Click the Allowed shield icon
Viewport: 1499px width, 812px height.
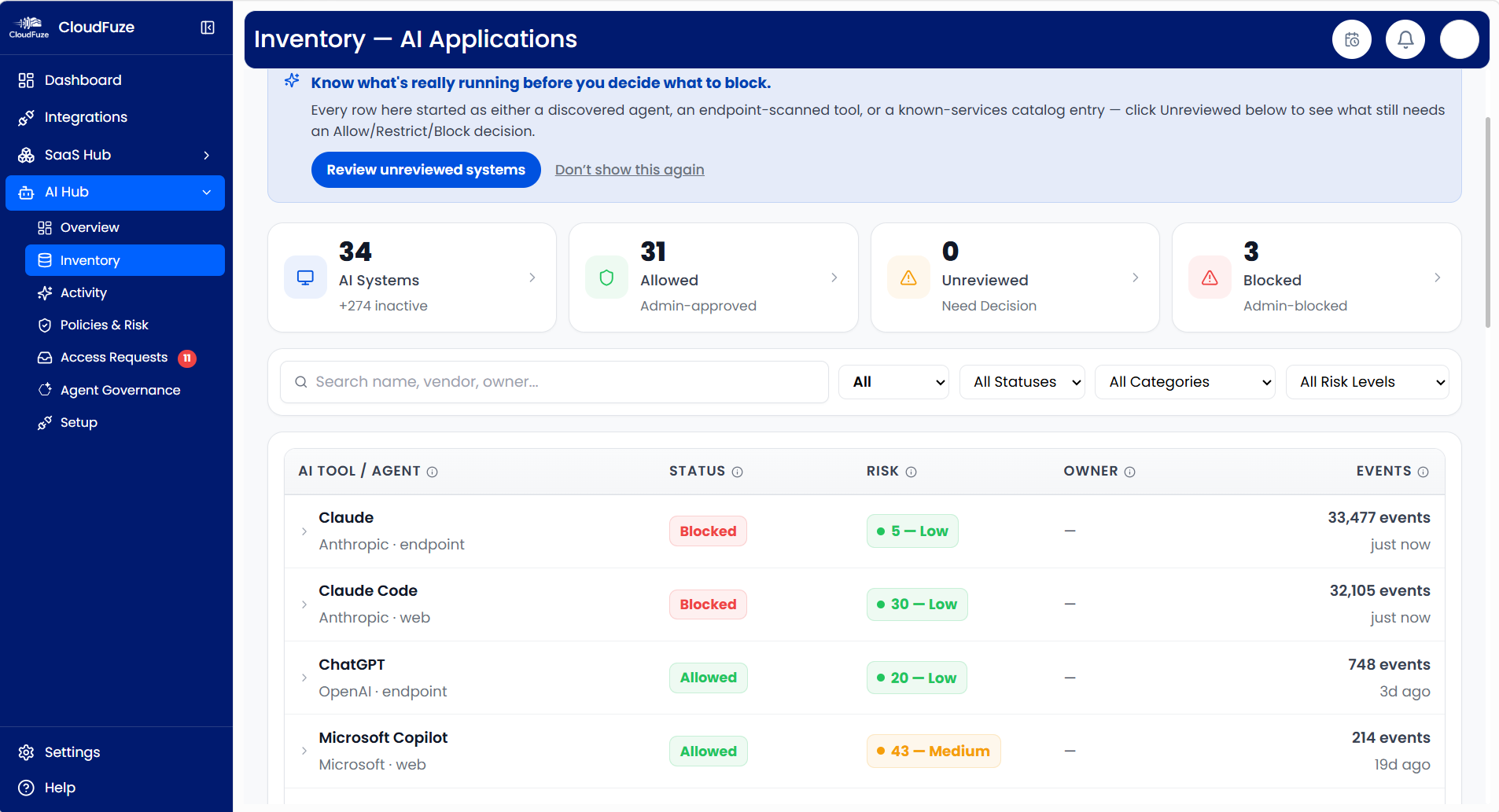(606, 277)
